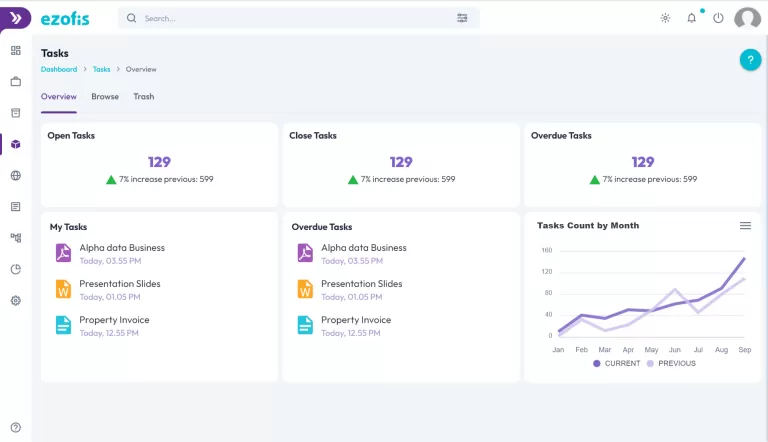Click the power logout icon
Viewport: 768px width, 442px height.
(718, 18)
